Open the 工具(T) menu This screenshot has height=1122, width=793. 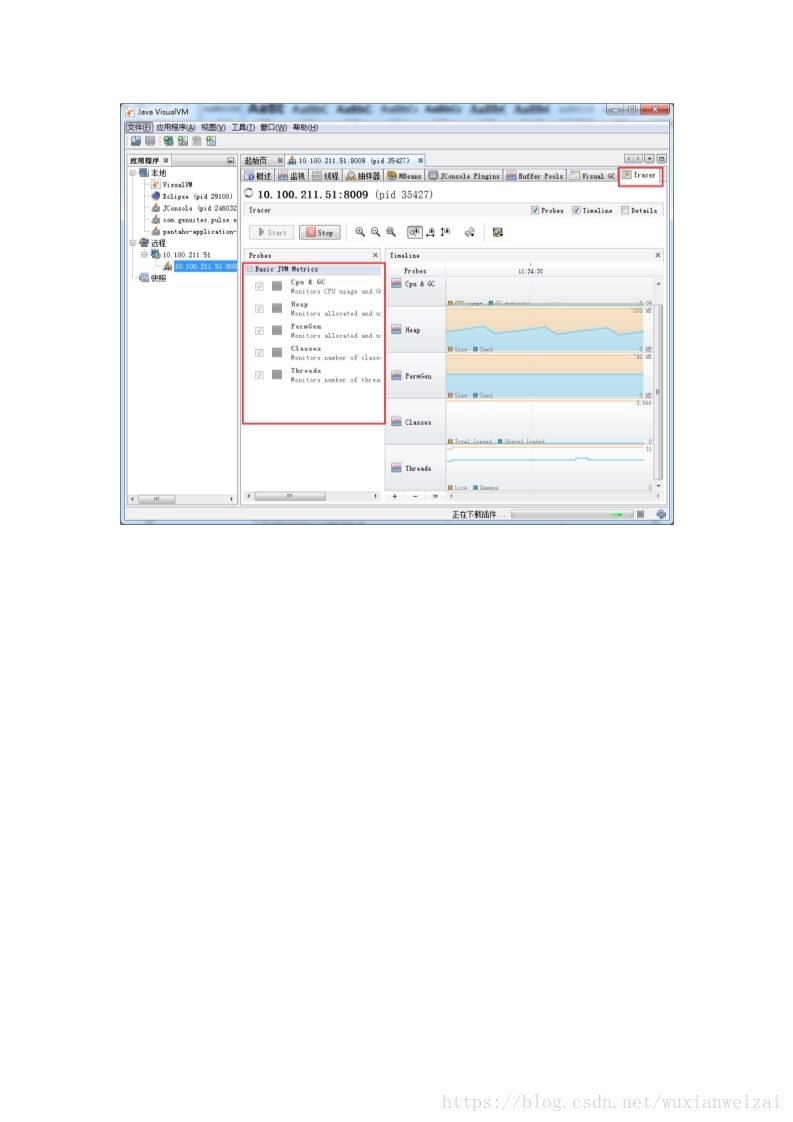click(243, 127)
